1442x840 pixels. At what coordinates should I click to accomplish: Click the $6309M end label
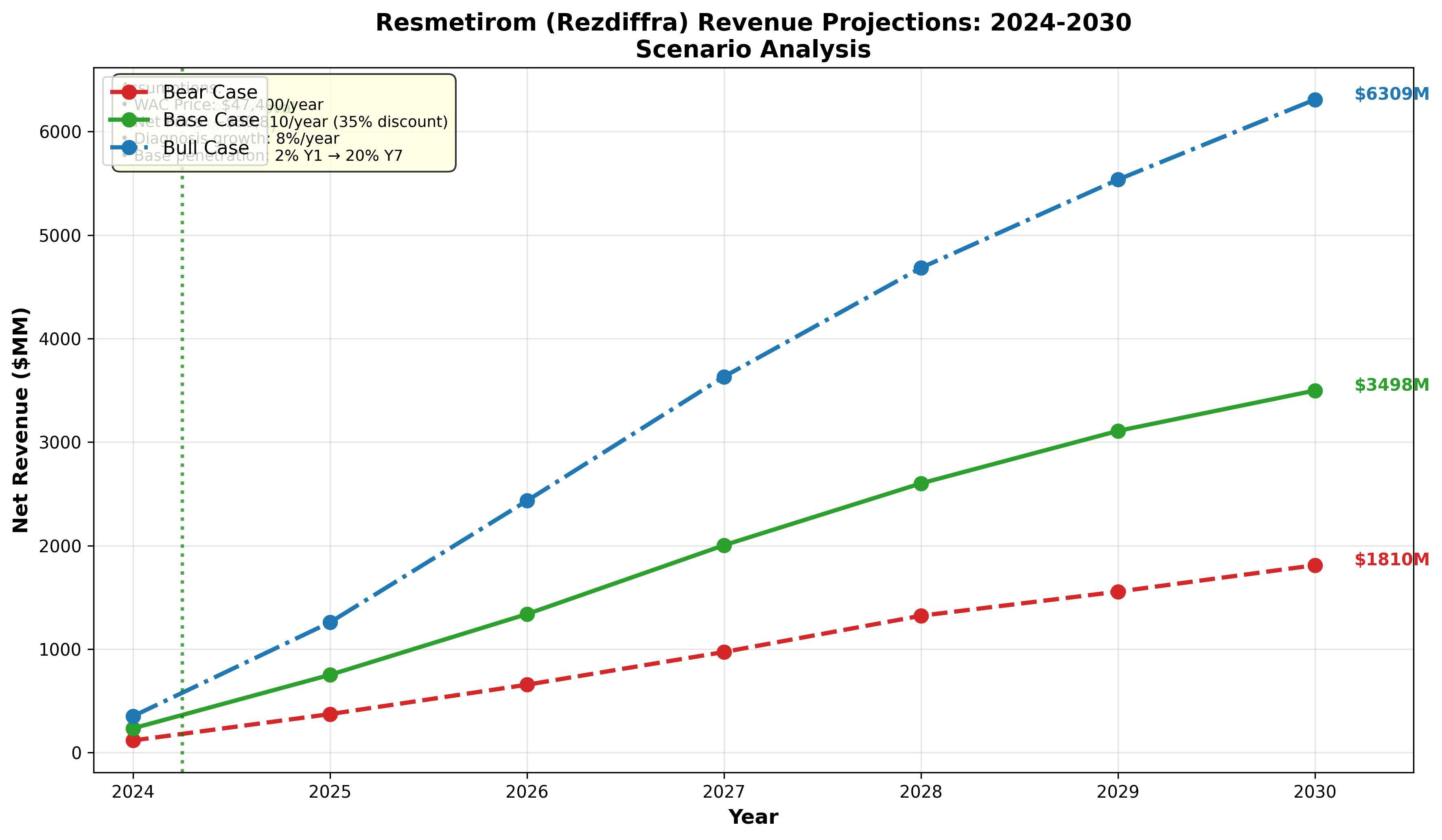tap(1392, 94)
